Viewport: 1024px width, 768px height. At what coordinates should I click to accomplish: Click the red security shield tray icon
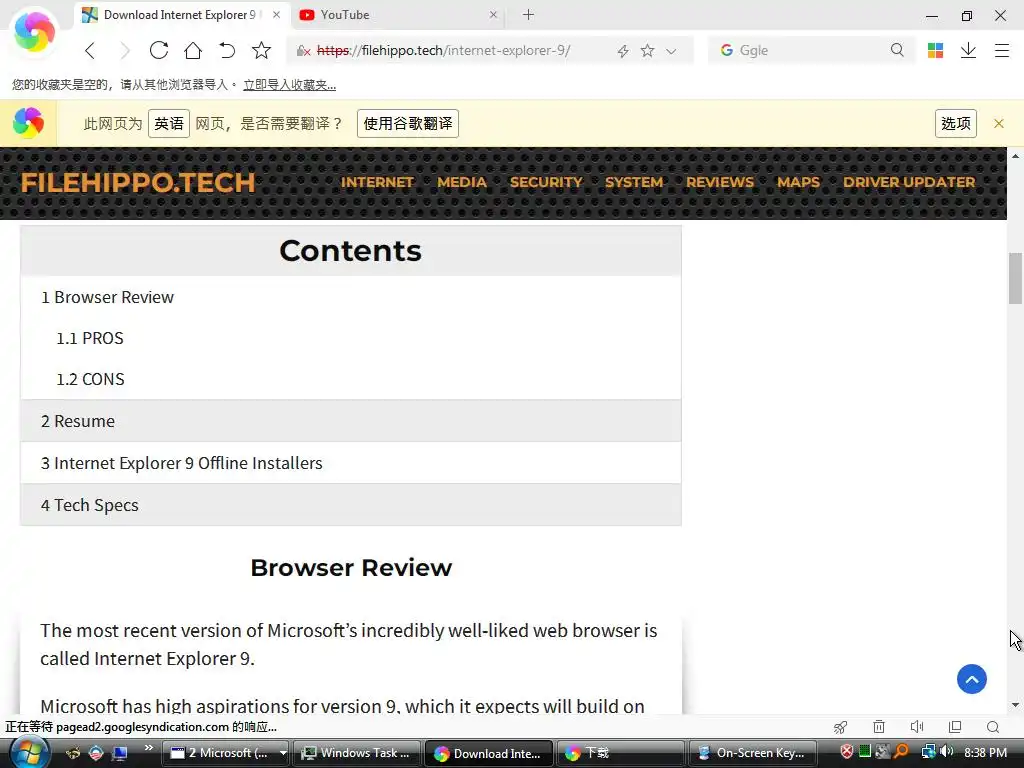(x=846, y=752)
